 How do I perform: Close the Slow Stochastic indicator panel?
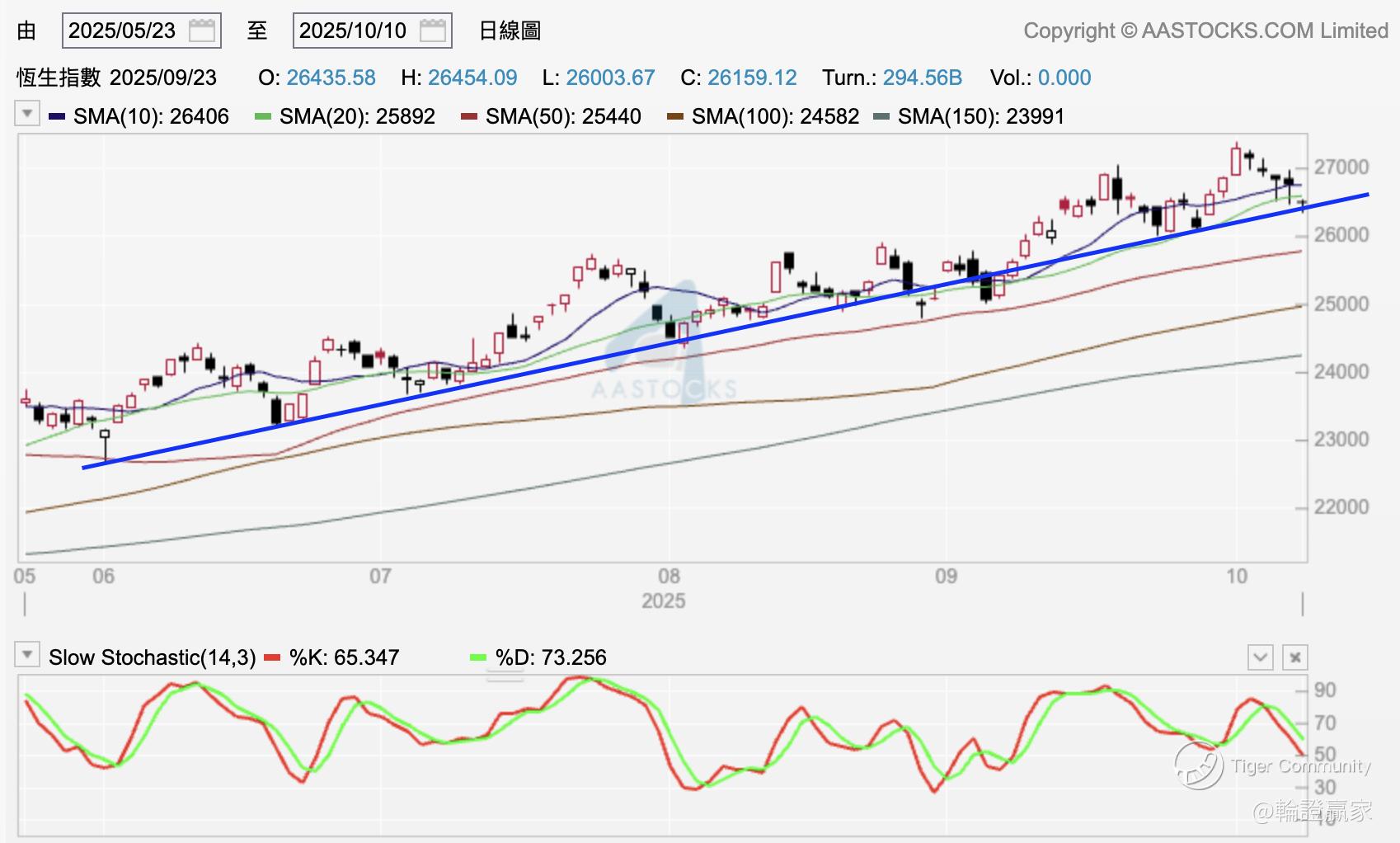[x=1295, y=657]
